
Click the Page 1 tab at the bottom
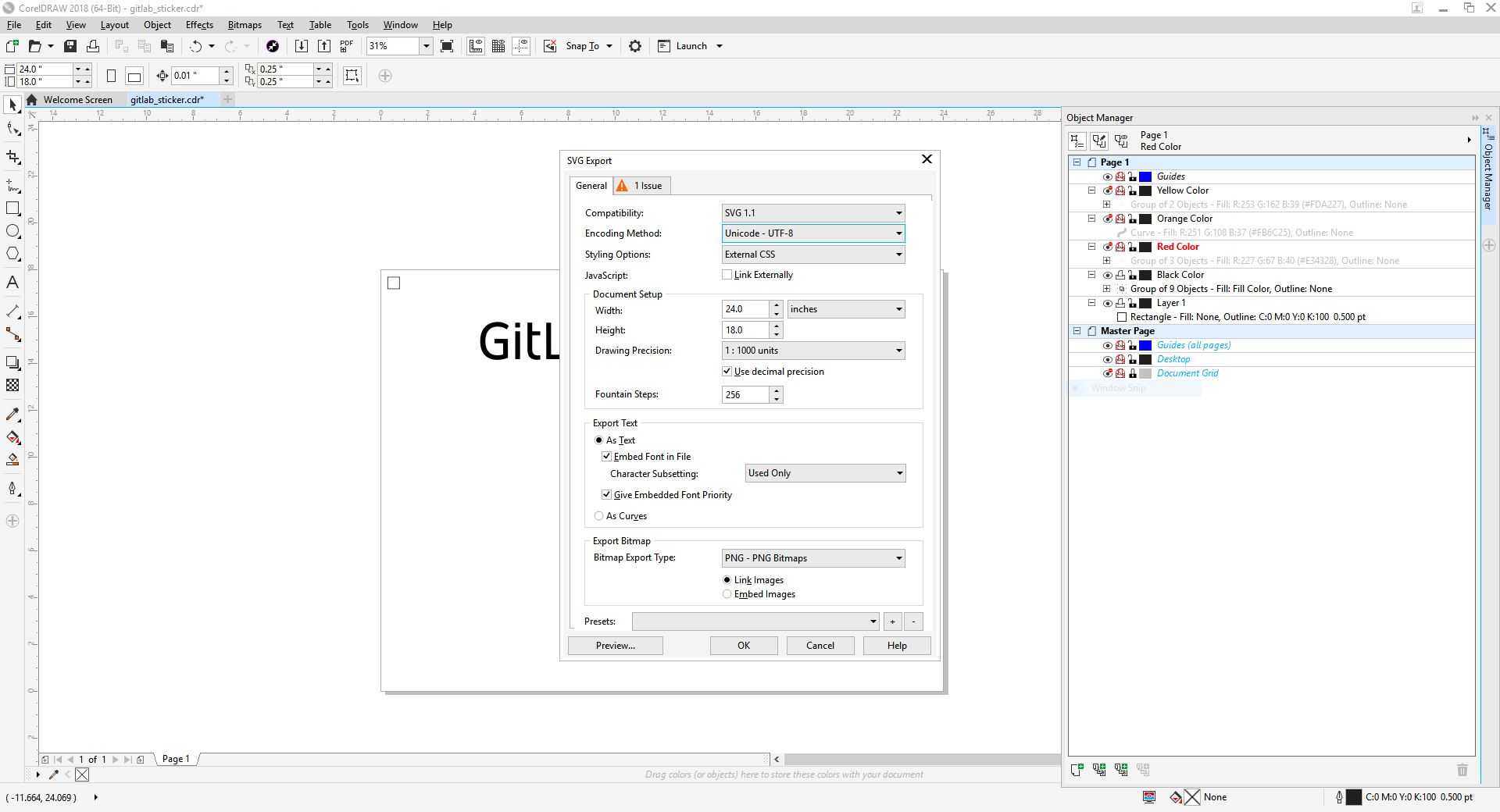pyautogui.click(x=176, y=759)
